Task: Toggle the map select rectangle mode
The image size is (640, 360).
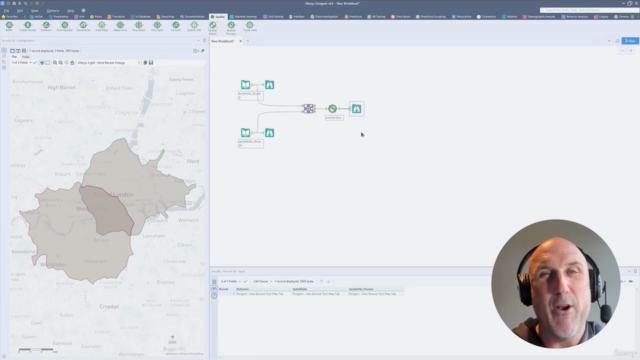Action: tap(47, 63)
